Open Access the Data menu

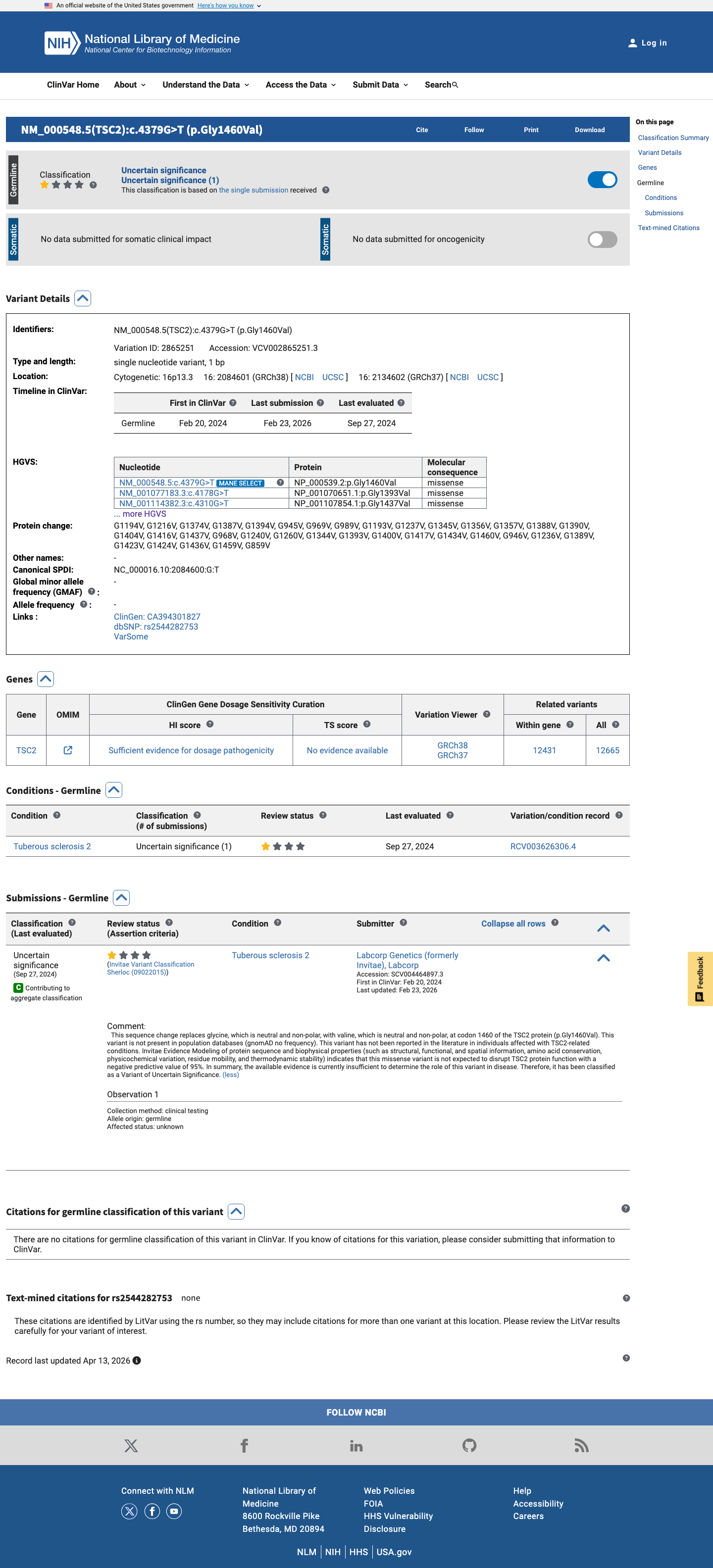click(301, 85)
